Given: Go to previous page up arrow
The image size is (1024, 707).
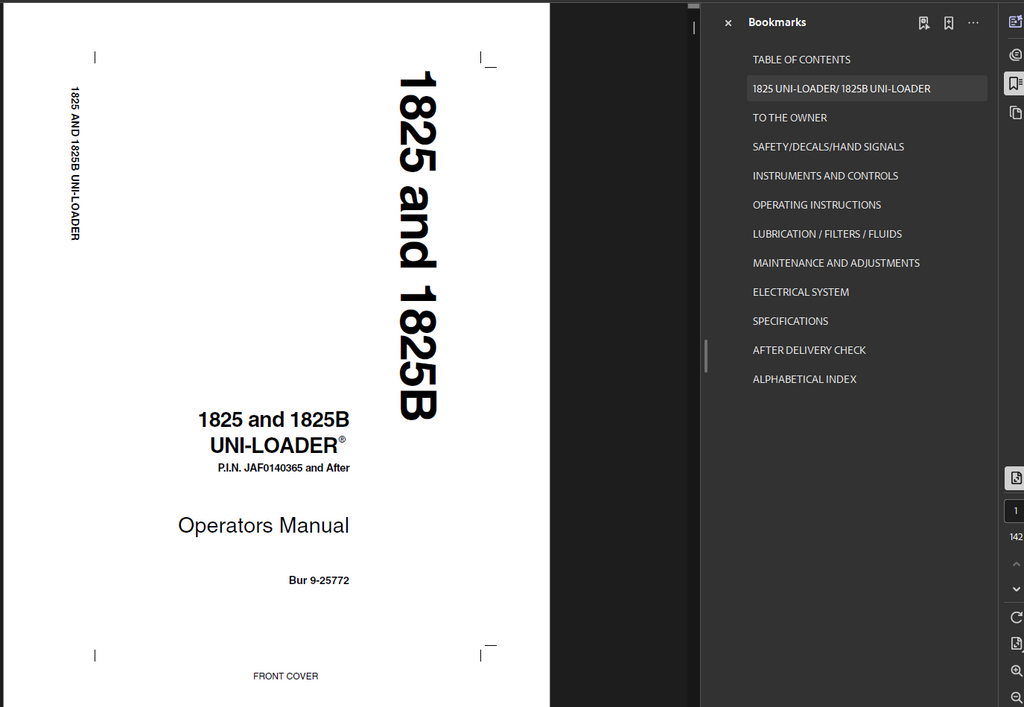Looking at the screenshot, I should click(1016, 563).
